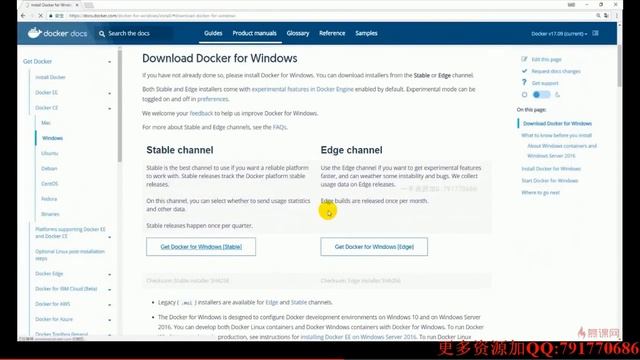Select Ubuntu under Docker CE

(49, 153)
